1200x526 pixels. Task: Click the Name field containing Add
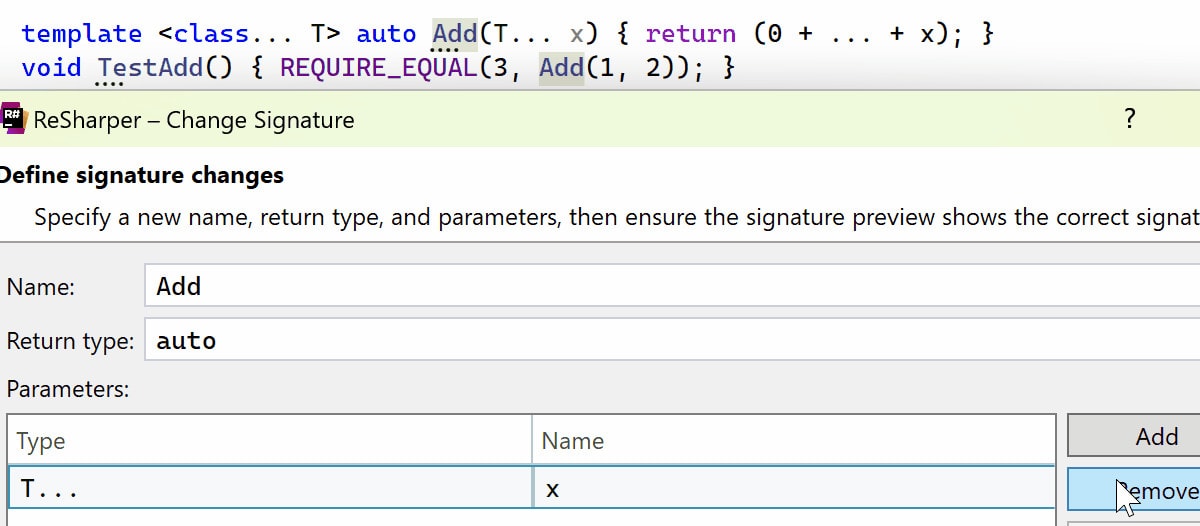(x=670, y=287)
